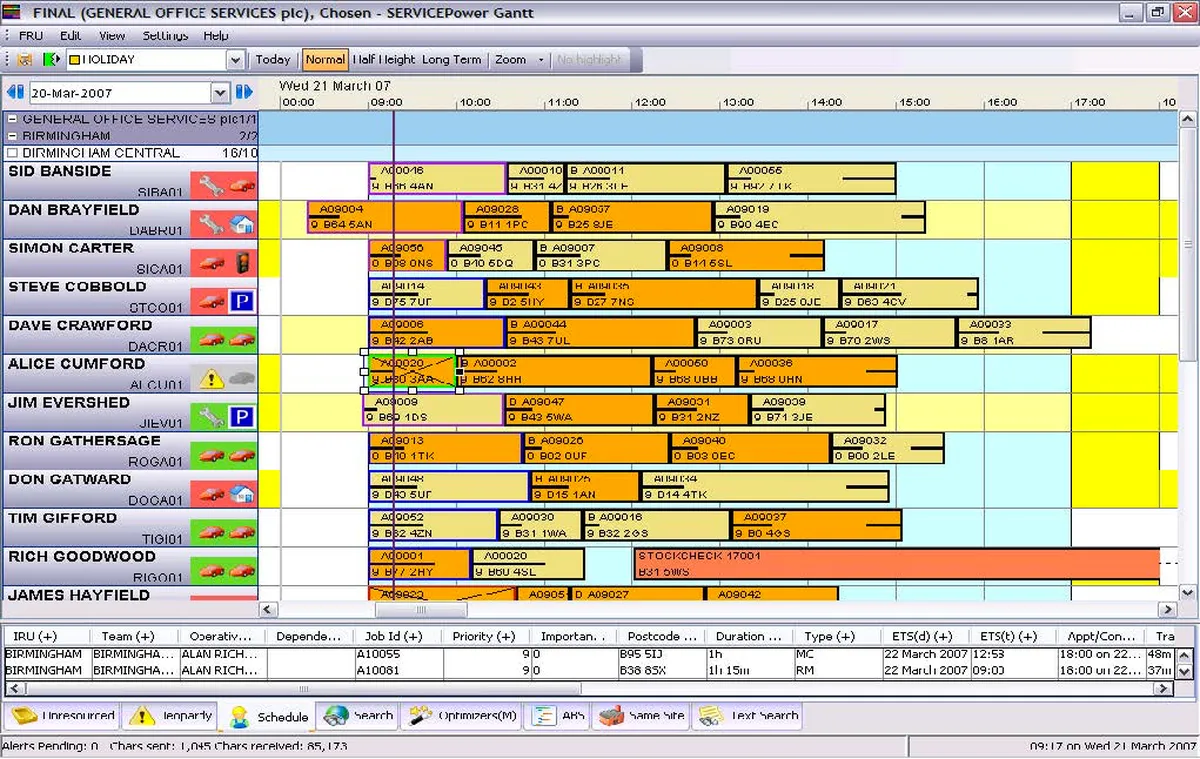Click the red car icon for Steve Cobbold

(x=211, y=301)
